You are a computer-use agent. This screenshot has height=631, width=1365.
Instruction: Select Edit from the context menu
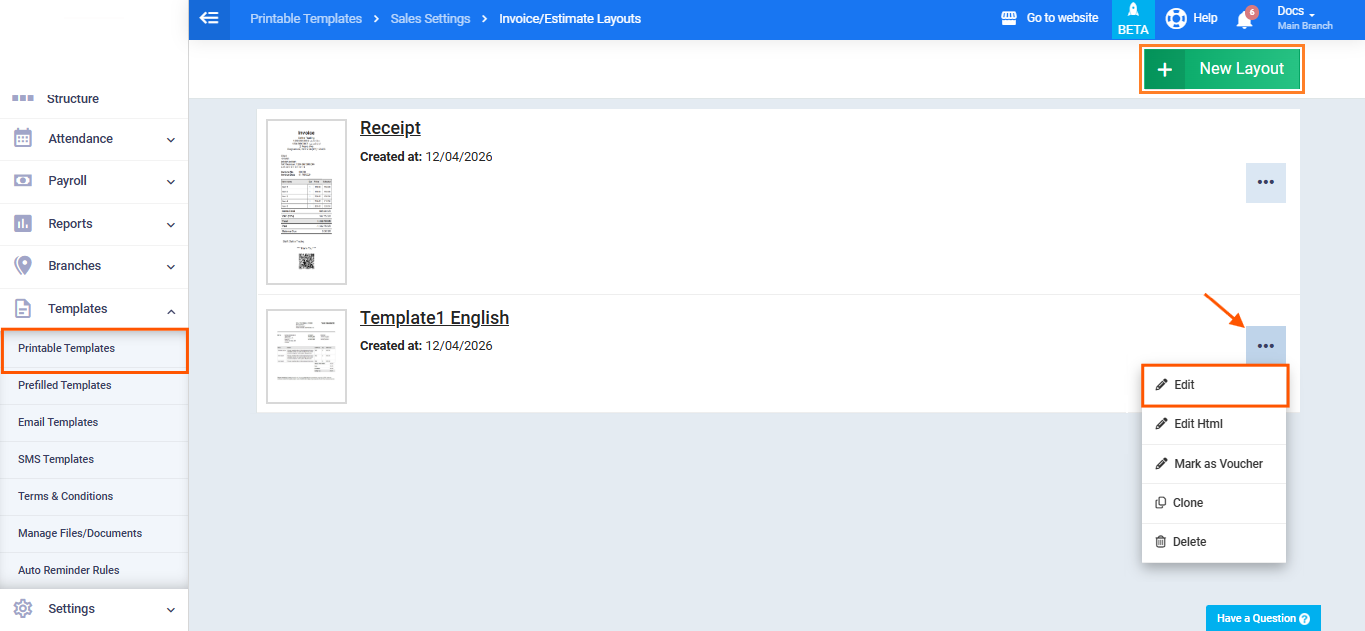[1214, 385]
